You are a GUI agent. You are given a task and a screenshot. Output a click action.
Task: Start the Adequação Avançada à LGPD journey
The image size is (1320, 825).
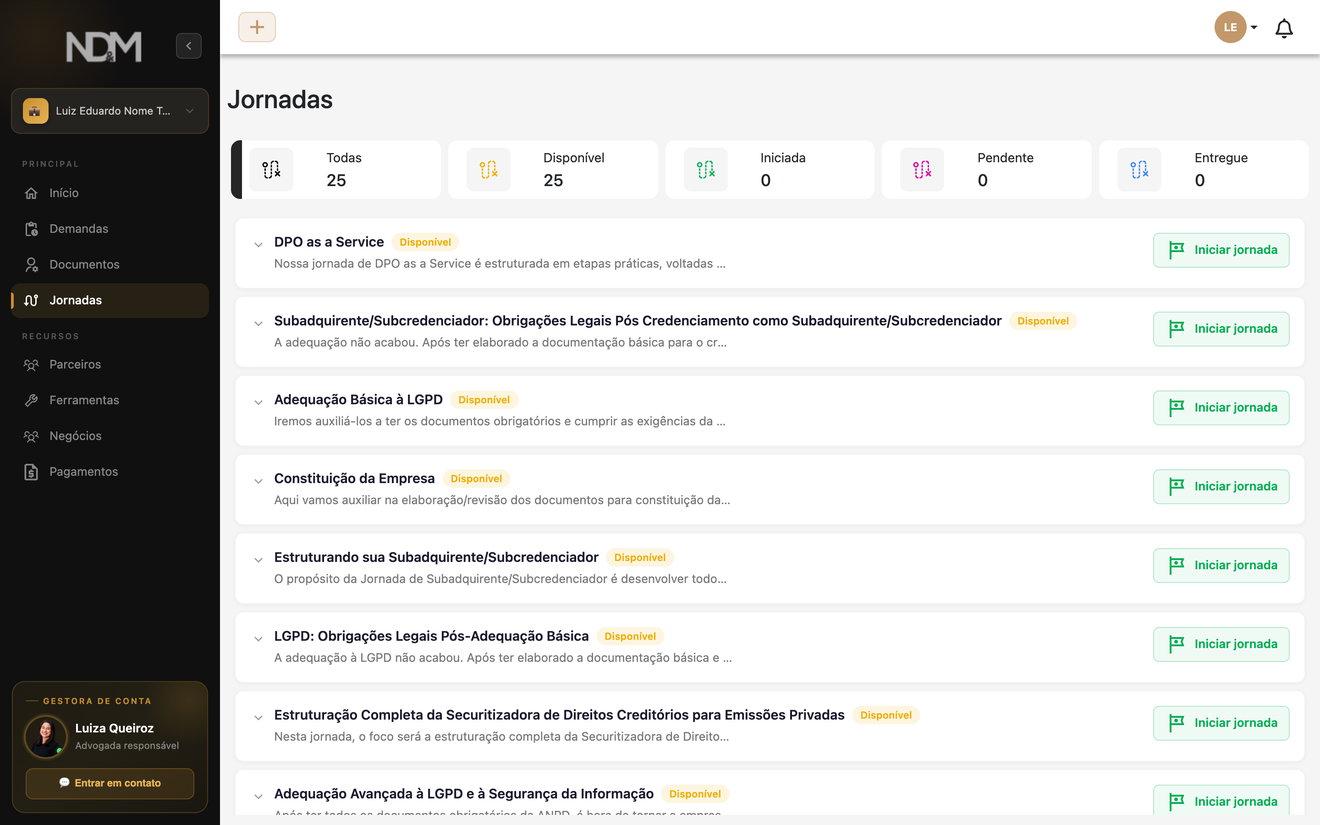1221,802
